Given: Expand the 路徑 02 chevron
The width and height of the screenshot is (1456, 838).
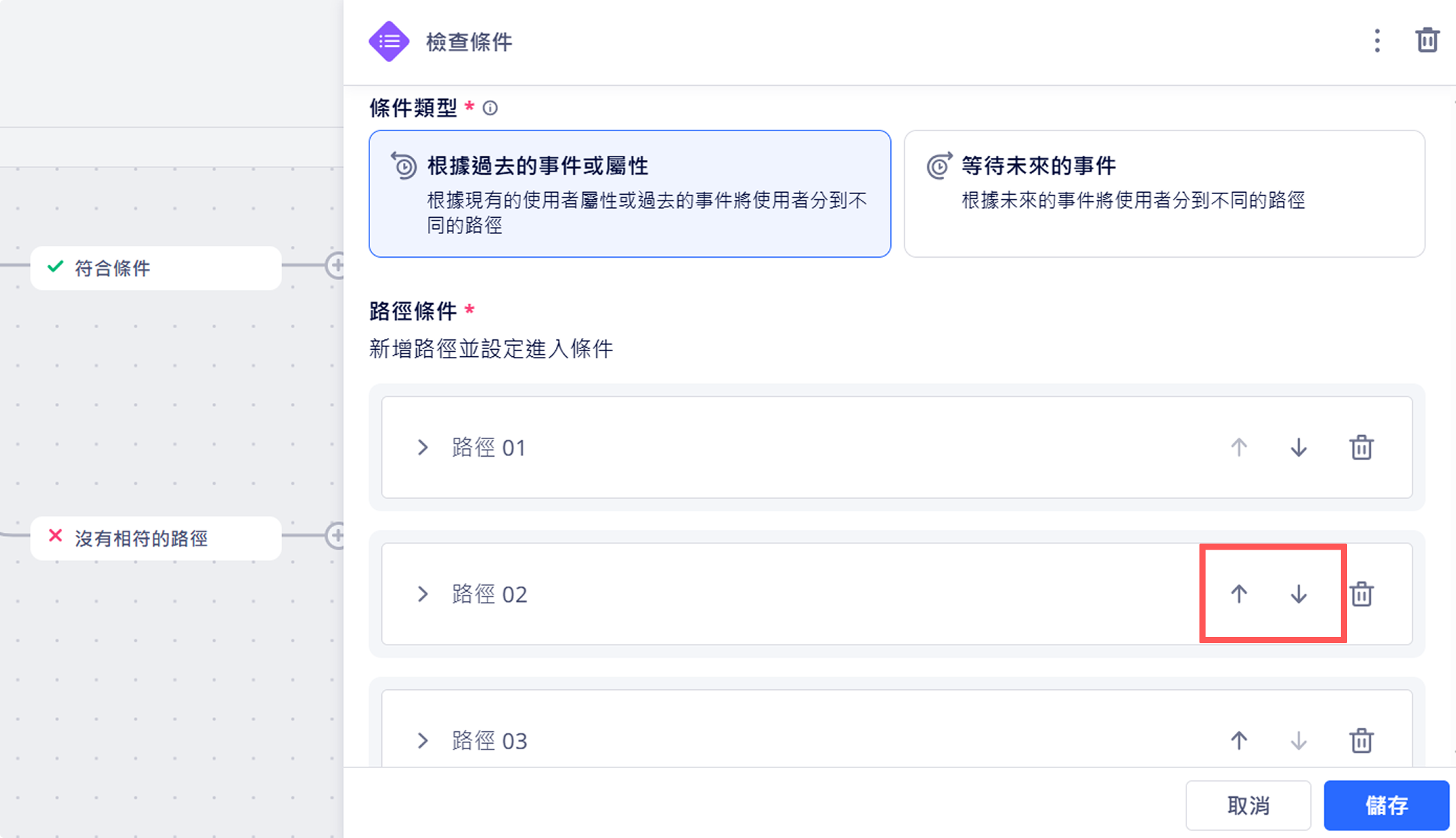Looking at the screenshot, I should pyautogui.click(x=422, y=594).
